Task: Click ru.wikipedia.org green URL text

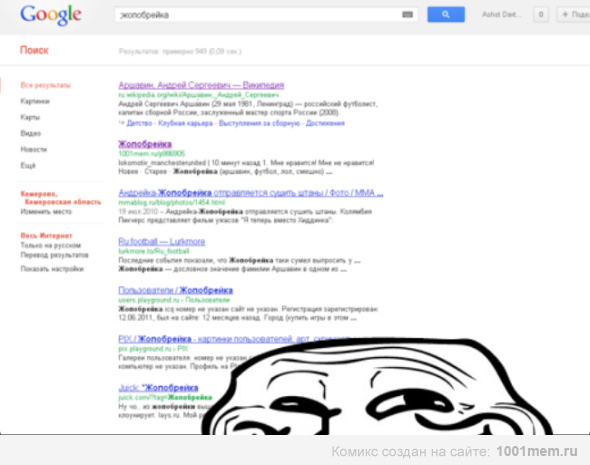Action: click(x=199, y=95)
